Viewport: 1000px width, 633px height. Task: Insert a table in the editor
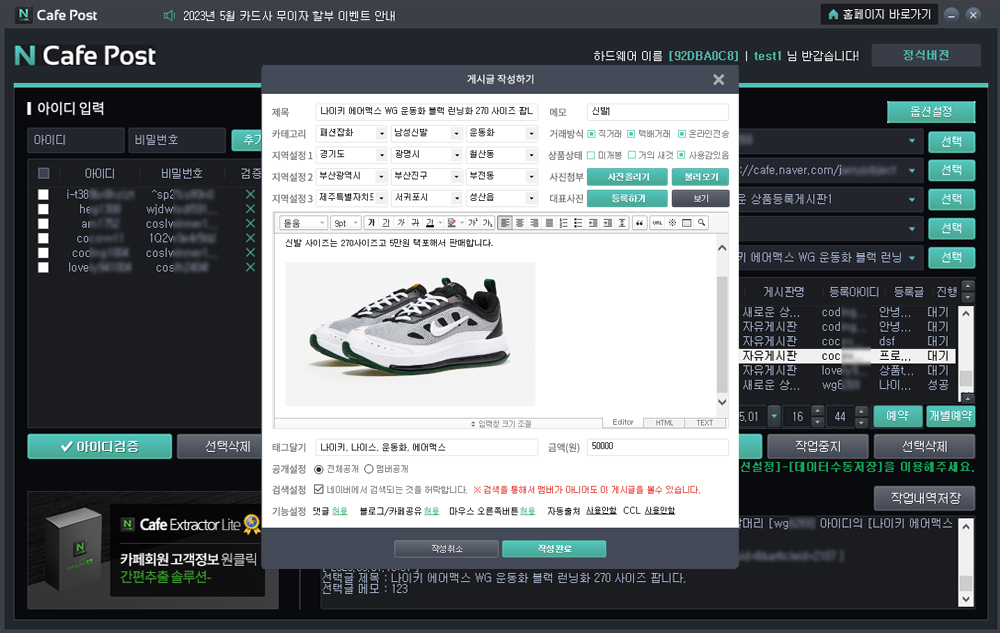click(687, 222)
